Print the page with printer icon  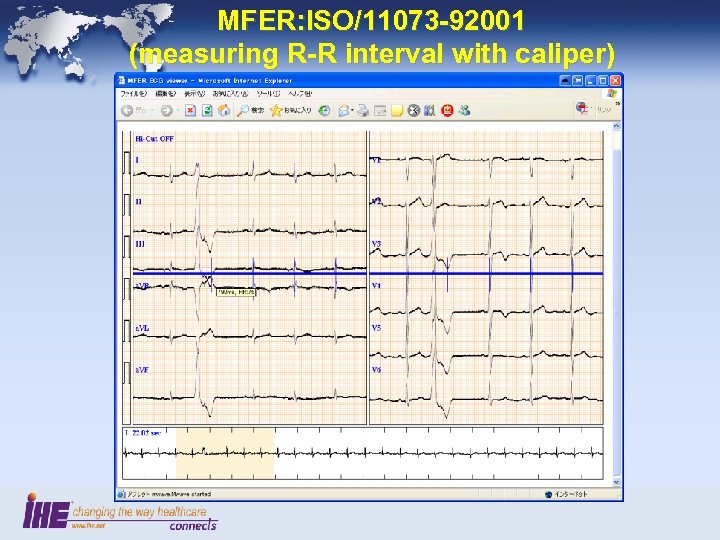(363, 111)
